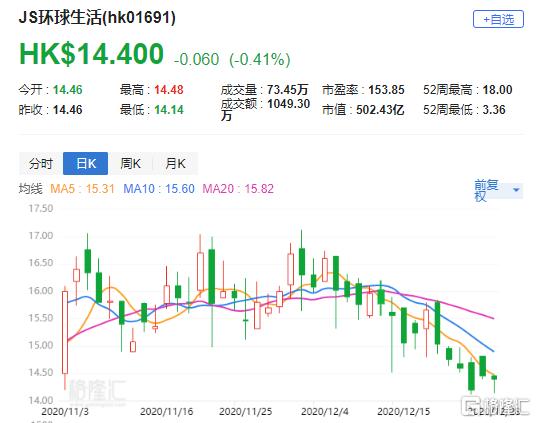This screenshot has width=536, height=423.
Task: Select the 2020/11/3 date axis label
Action: click(65, 411)
